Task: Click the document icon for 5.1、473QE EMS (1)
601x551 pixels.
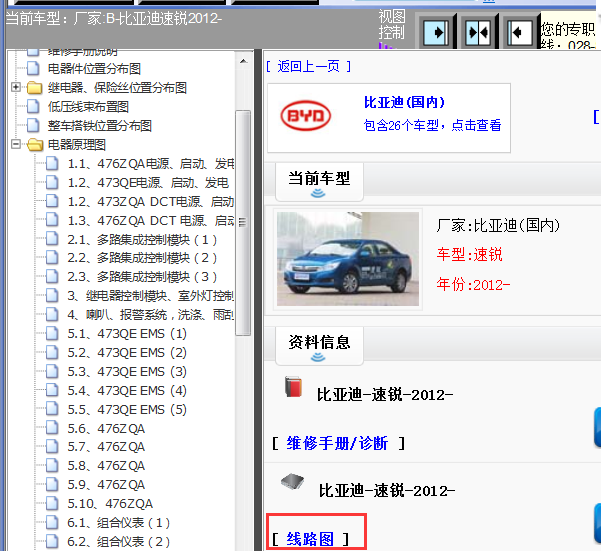Action: pyautogui.click(x=52, y=333)
